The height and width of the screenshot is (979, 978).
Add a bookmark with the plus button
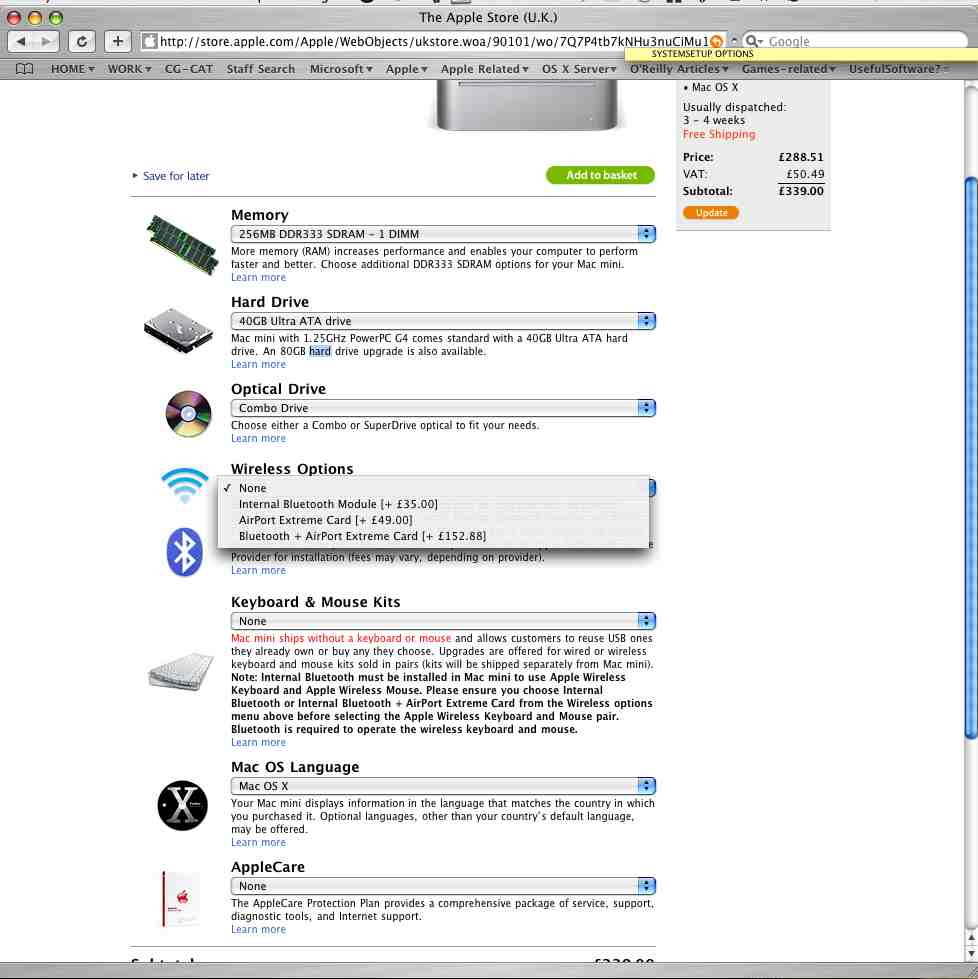117,41
